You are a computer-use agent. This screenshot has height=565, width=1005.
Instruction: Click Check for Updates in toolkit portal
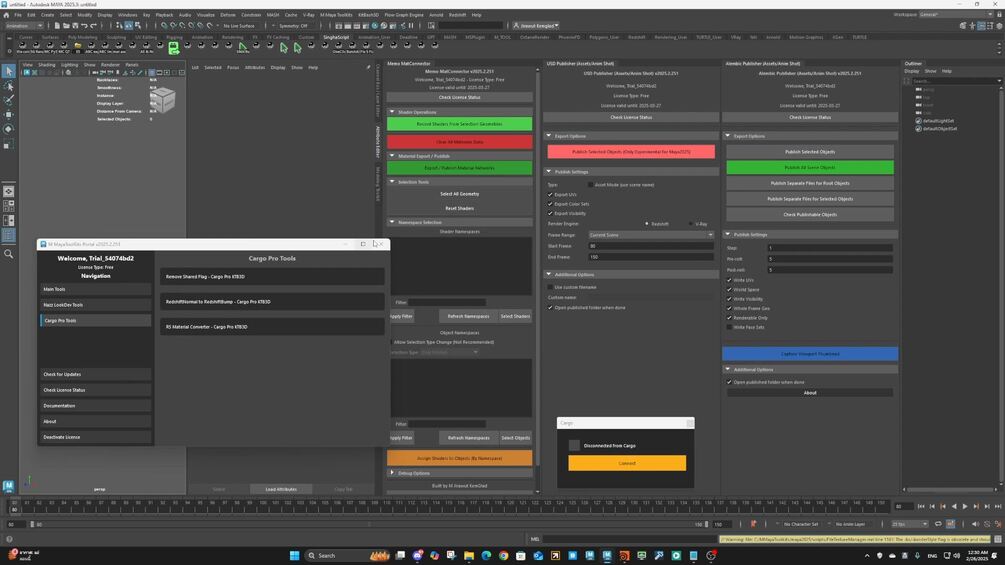coord(96,374)
